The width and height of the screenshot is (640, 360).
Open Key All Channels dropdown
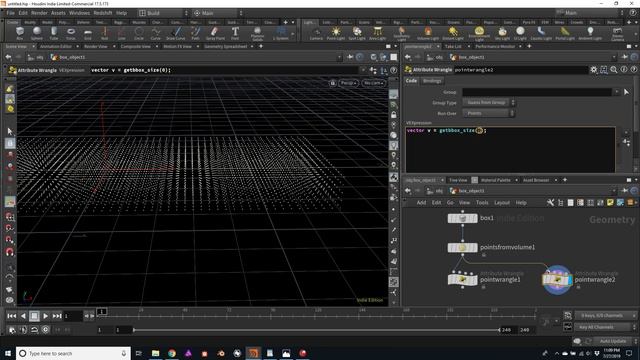605,327
